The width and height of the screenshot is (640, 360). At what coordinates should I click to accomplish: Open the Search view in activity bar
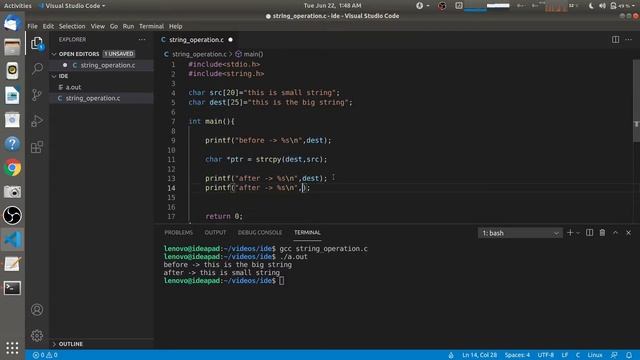(x=37, y=68)
